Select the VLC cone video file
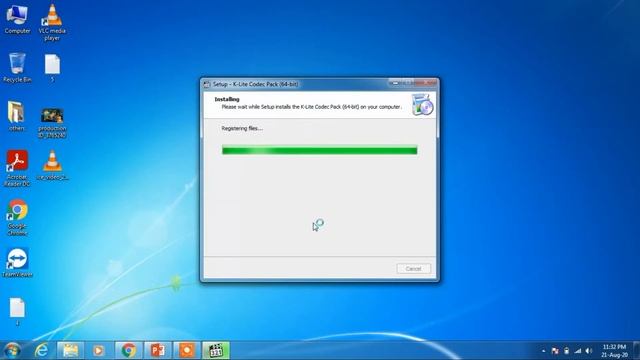640x360 pixels. 52,165
